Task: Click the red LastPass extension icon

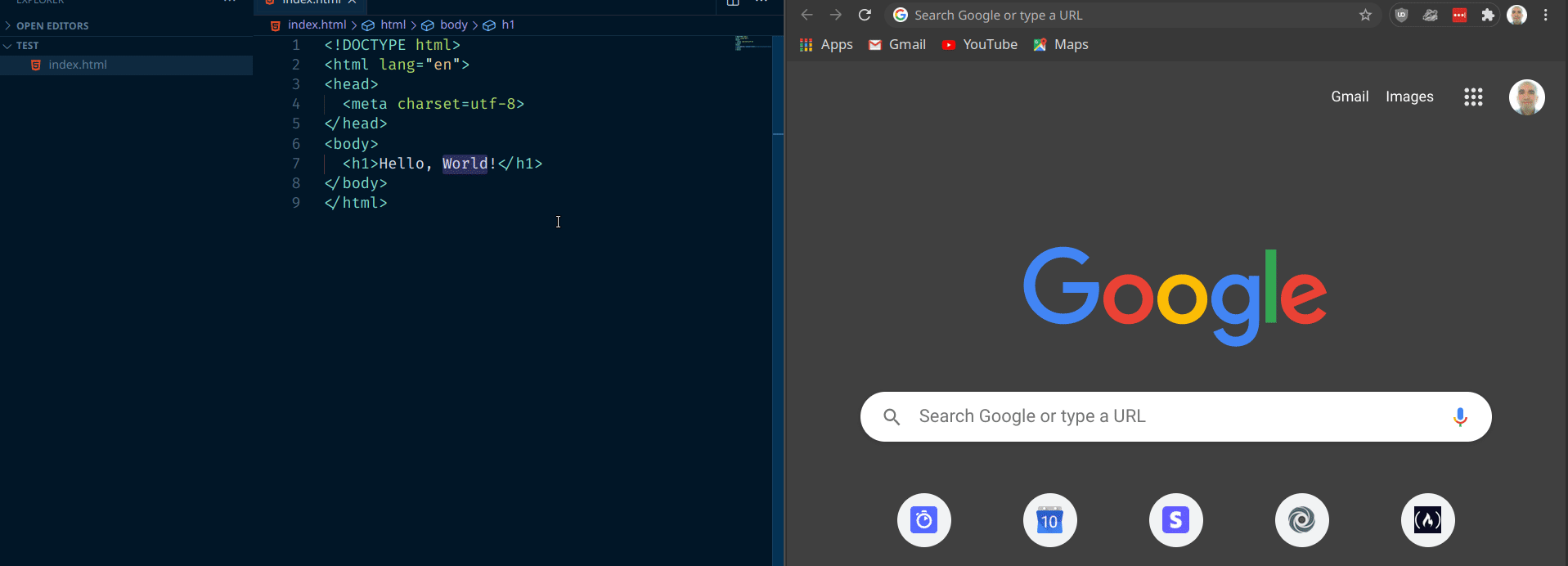Action: (x=1459, y=15)
